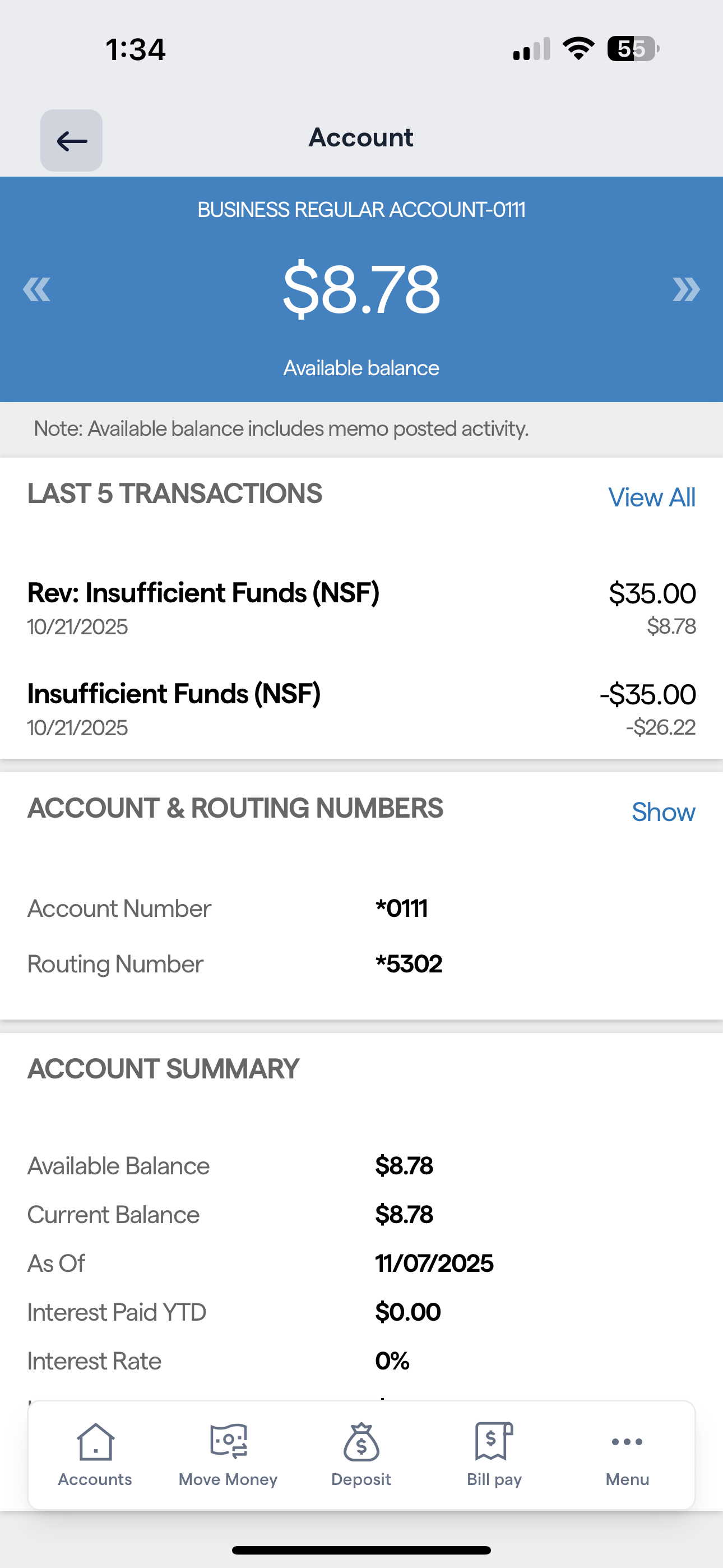Go to previous account with left chevrons
Image resolution: width=723 pixels, height=1568 pixels.
click(x=36, y=289)
